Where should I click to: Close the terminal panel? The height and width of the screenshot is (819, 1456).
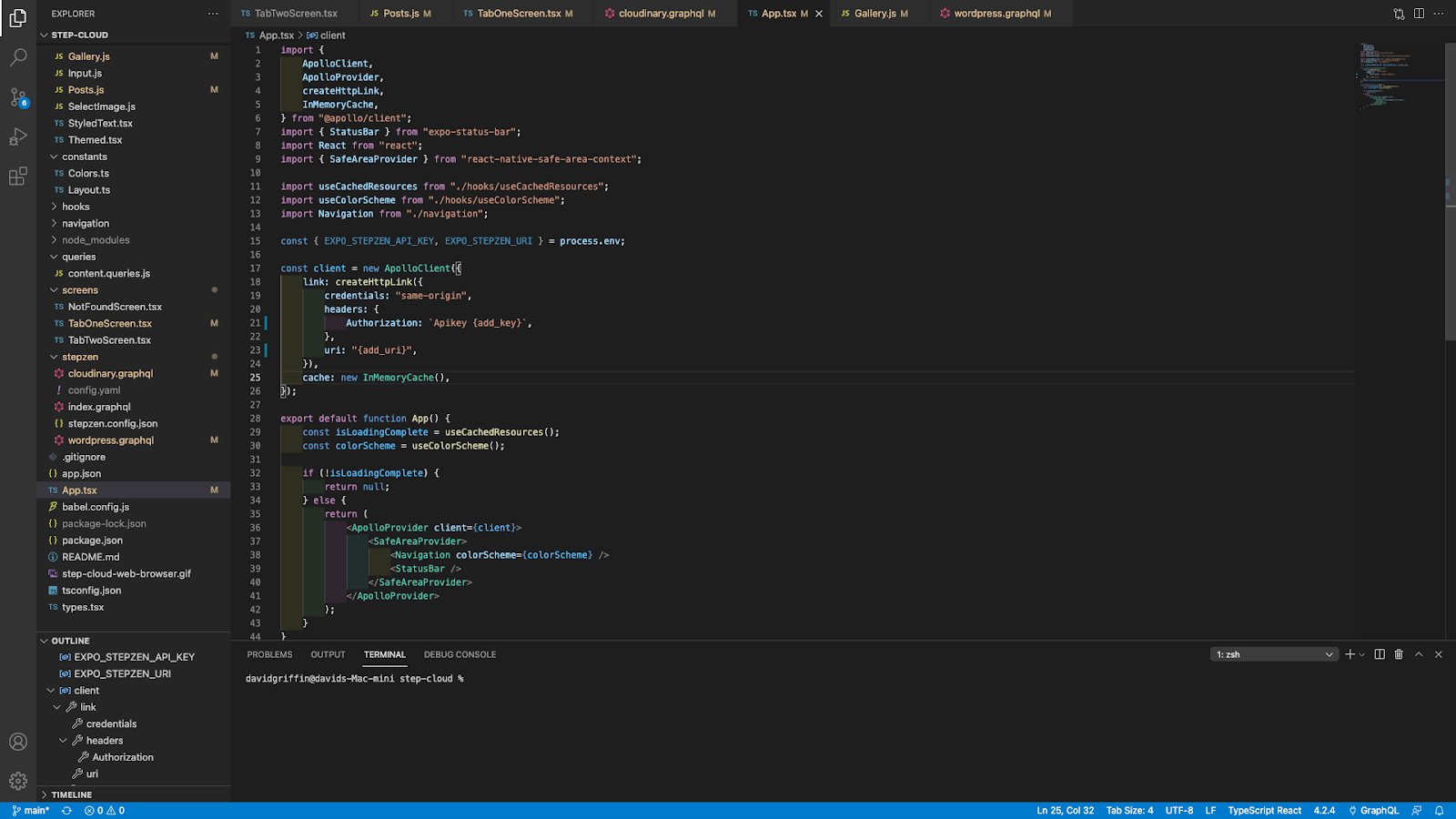(1439, 654)
